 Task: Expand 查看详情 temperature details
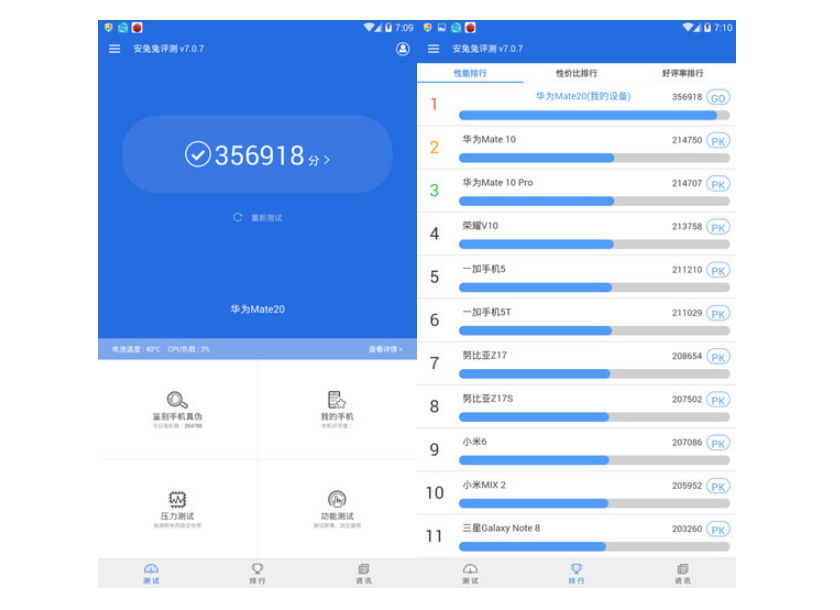coord(385,349)
